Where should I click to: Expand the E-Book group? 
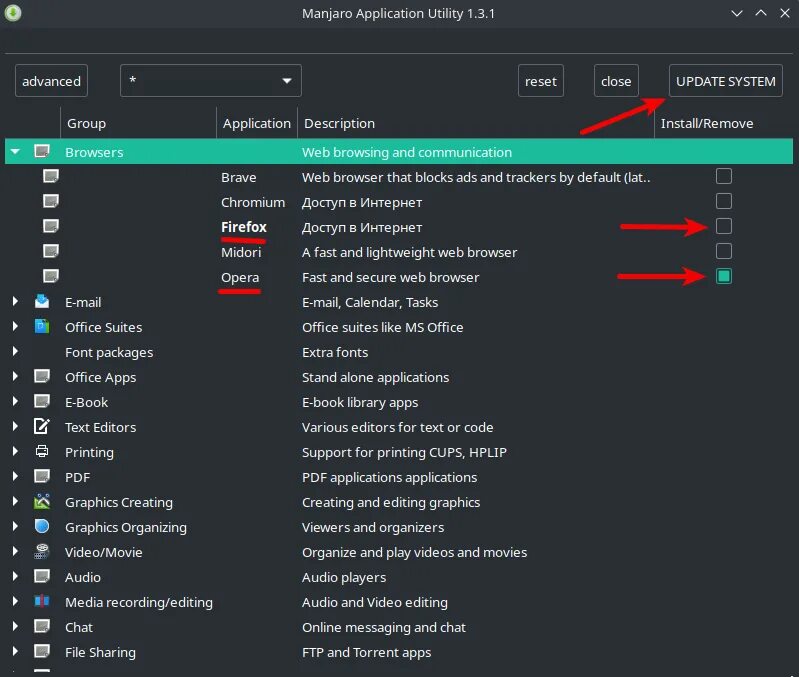[x=15, y=401]
